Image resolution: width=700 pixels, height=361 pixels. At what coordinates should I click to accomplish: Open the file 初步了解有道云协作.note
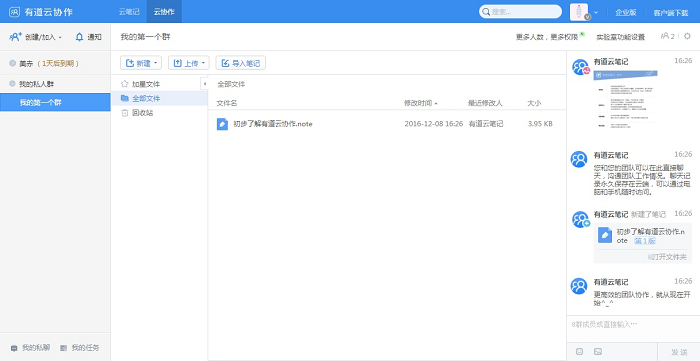click(273, 124)
